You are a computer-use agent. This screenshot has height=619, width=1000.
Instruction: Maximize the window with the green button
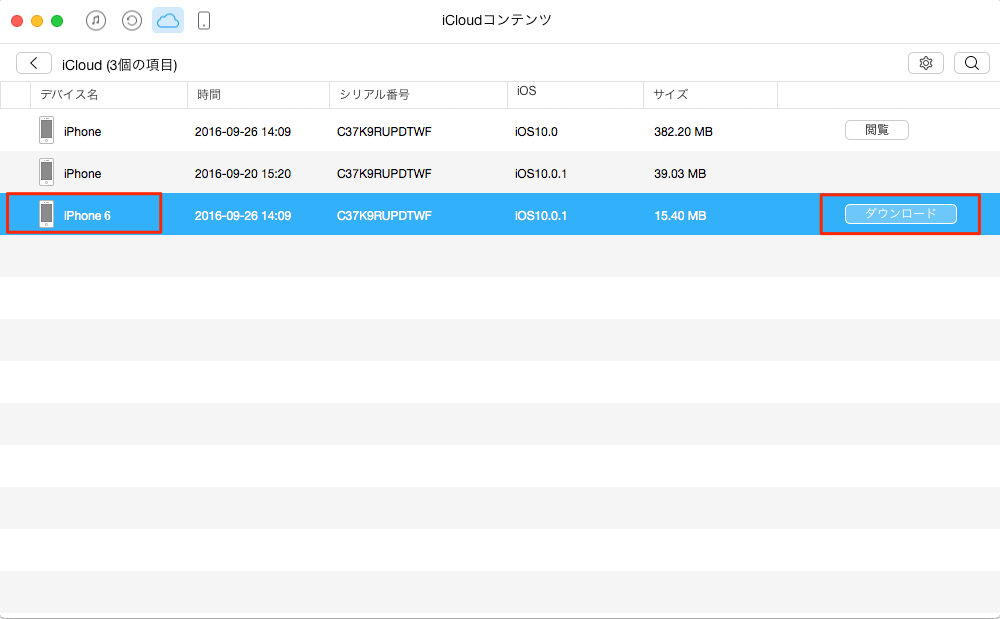pyautogui.click(x=57, y=21)
